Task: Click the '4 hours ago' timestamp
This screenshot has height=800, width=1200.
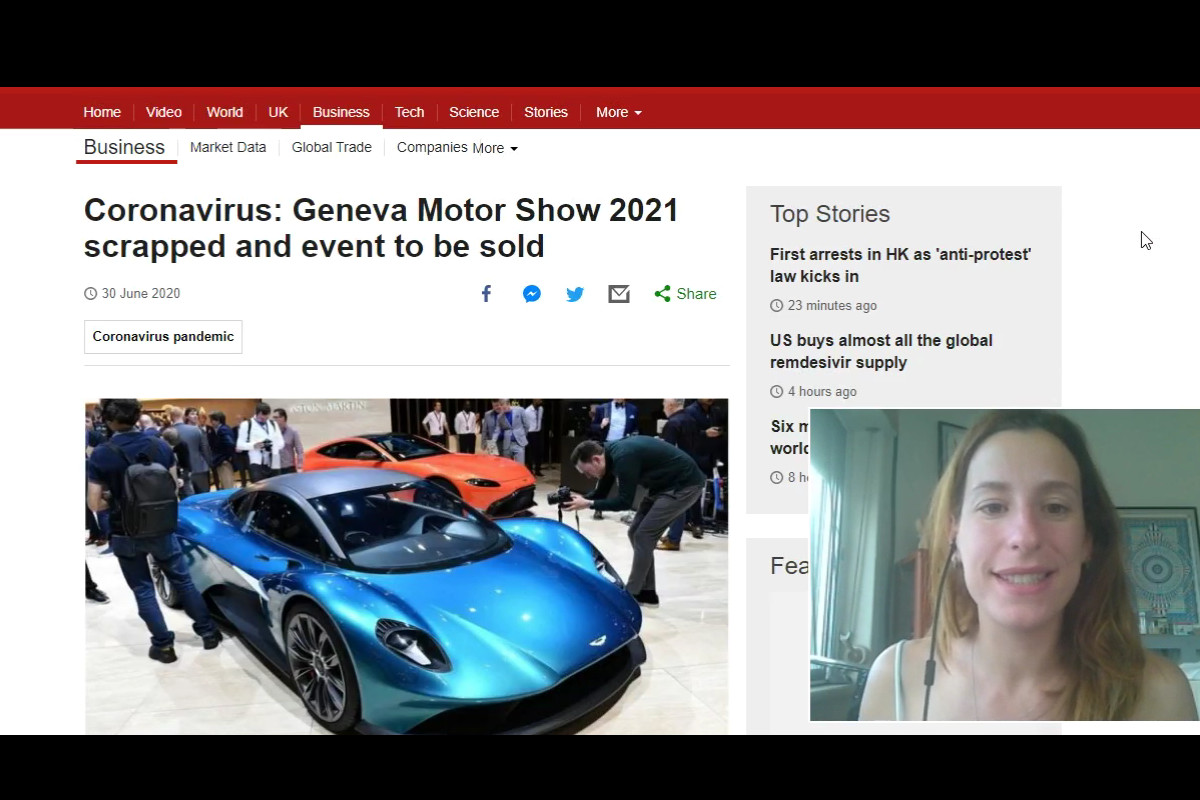Action: tap(822, 392)
